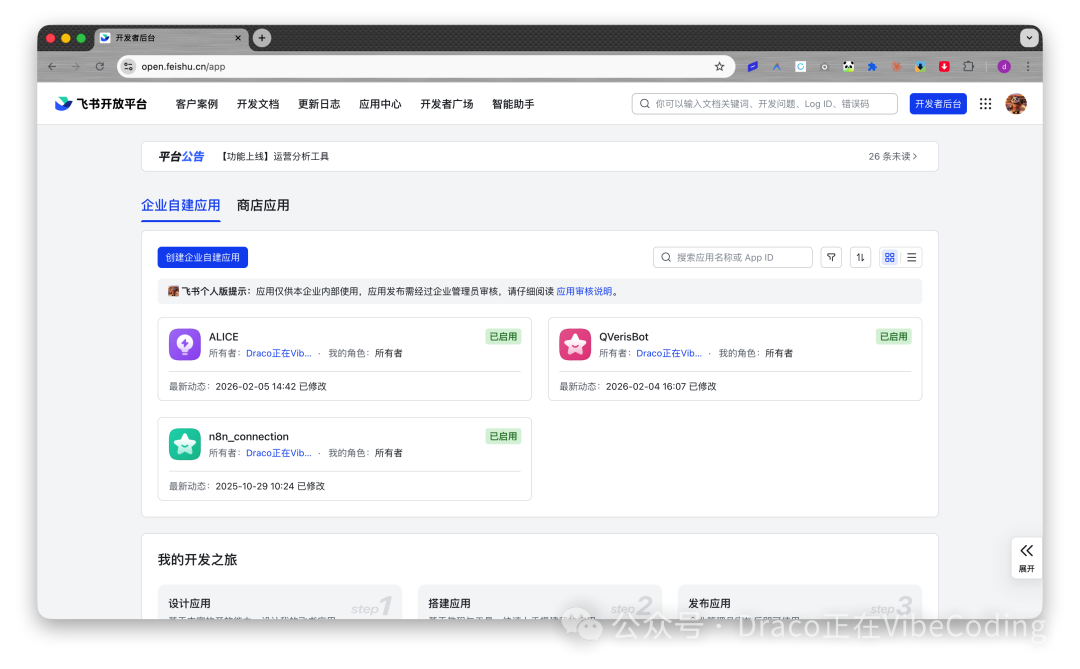Viewport: 1080px width, 669px height.
Task: Click the 创建企业自建应用 button
Action: click(202, 257)
